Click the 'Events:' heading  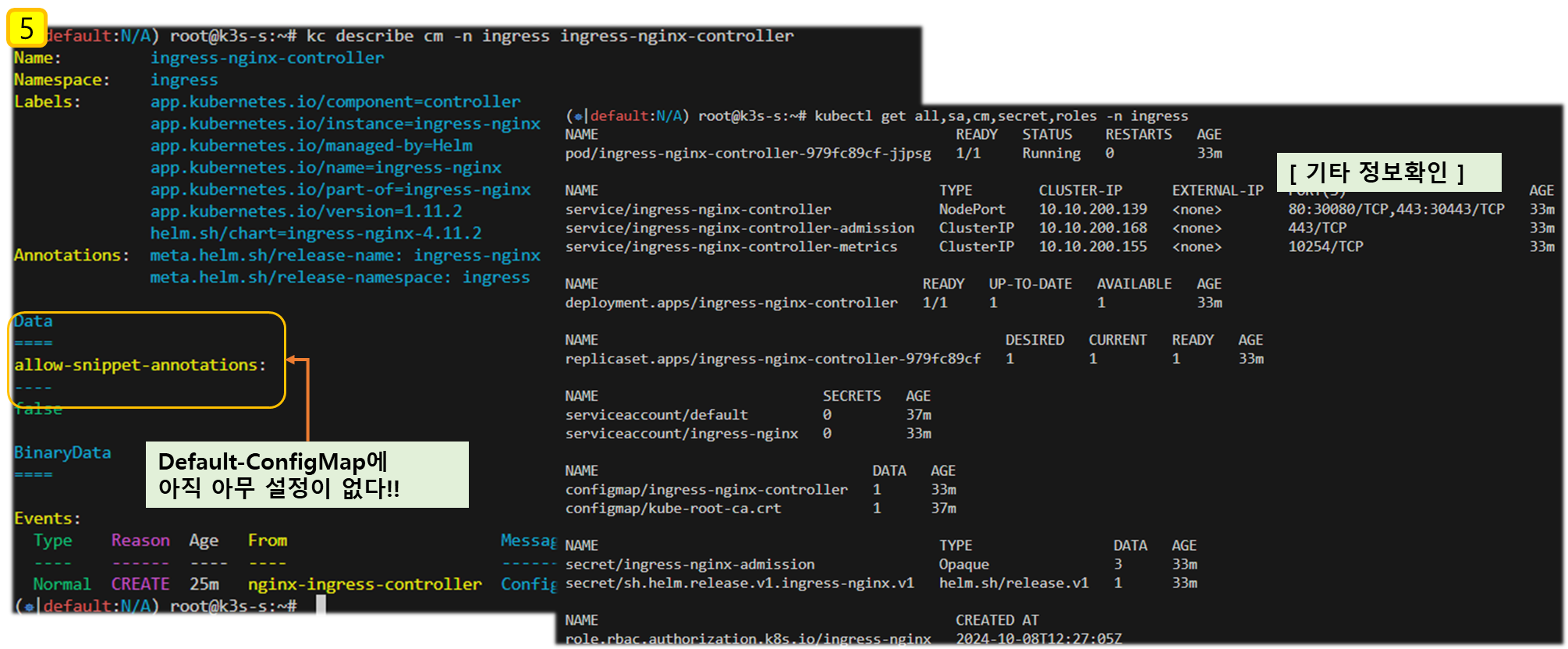pos(47,518)
